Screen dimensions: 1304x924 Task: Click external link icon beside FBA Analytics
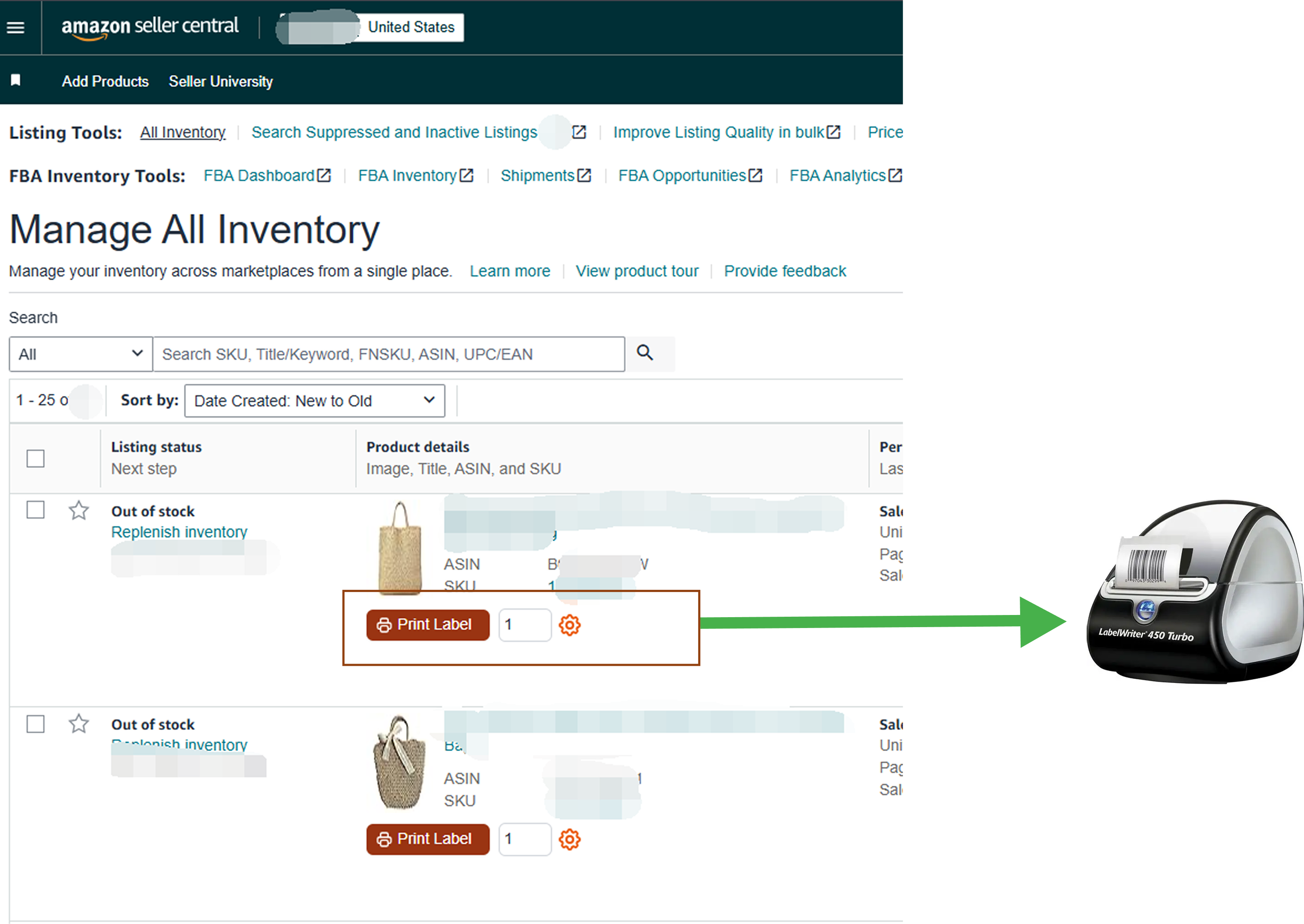(x=895, y=175)
